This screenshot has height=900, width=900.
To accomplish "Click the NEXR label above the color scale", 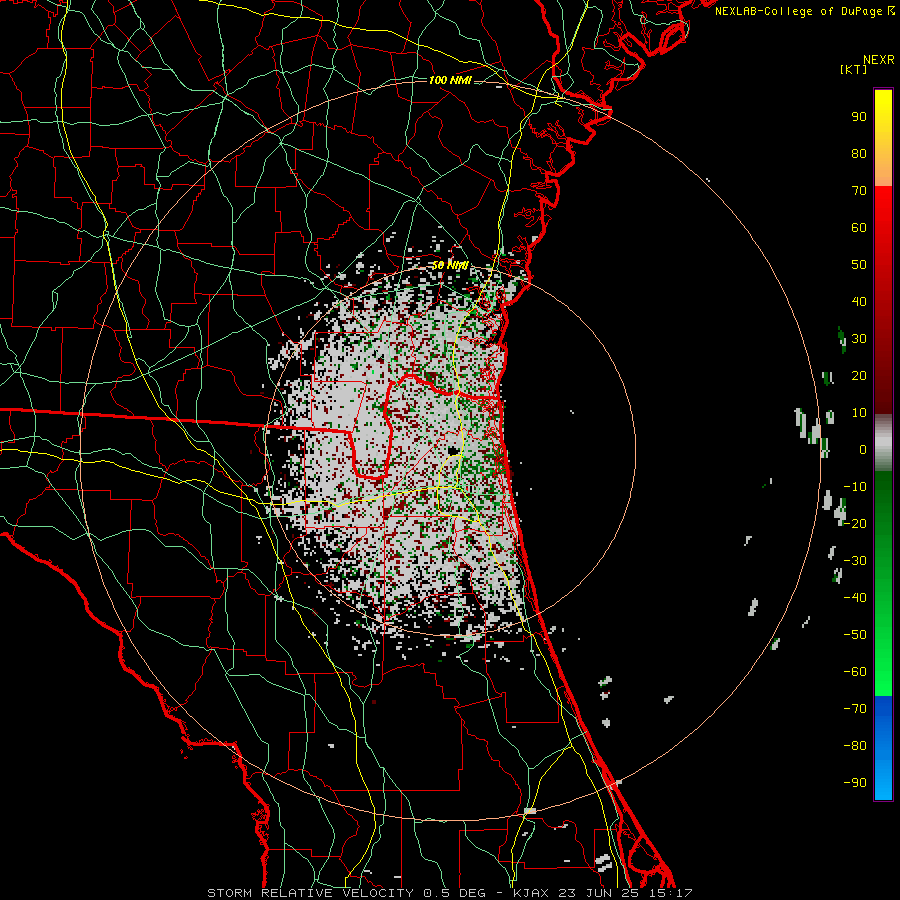I will (878, 60).
